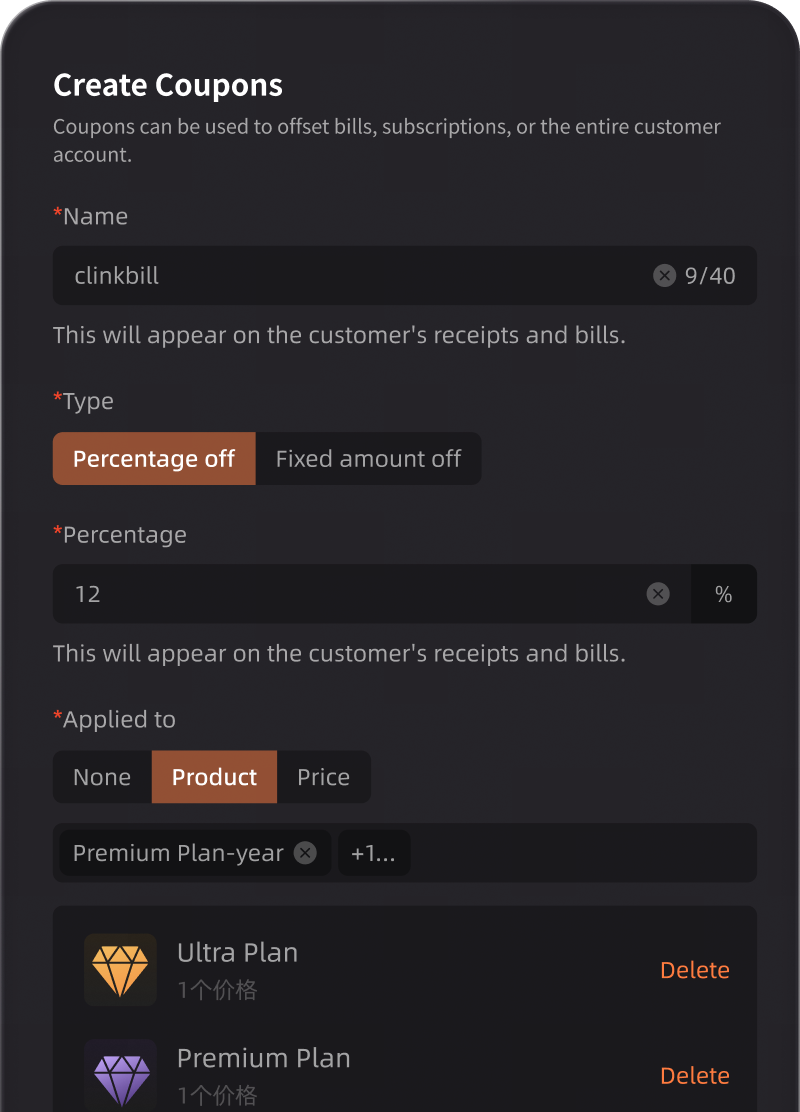The width and height of the screenshot is (800, 1112).
Task: Delete the Premium Plan product
Action: [695, 1076]
